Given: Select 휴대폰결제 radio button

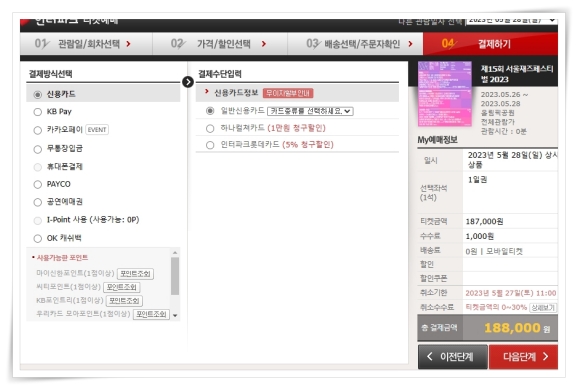Looking at the screenshot, I should [37, 167].
